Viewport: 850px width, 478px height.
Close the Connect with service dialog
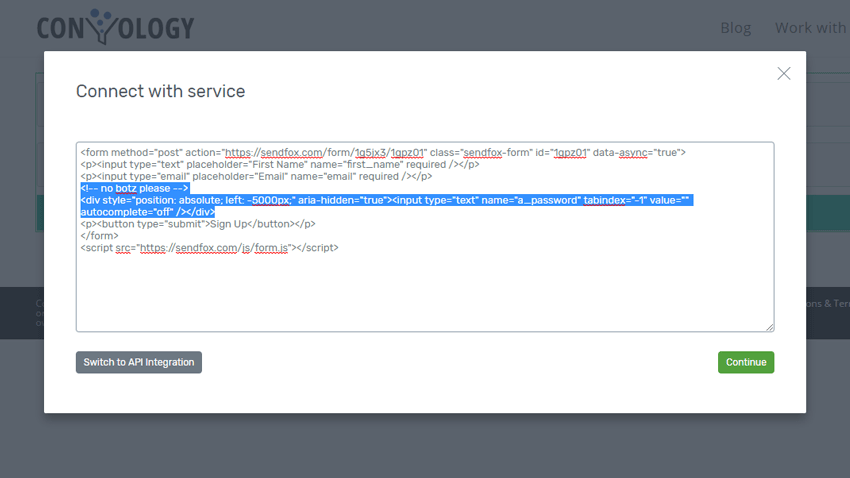tap(783, 73)
